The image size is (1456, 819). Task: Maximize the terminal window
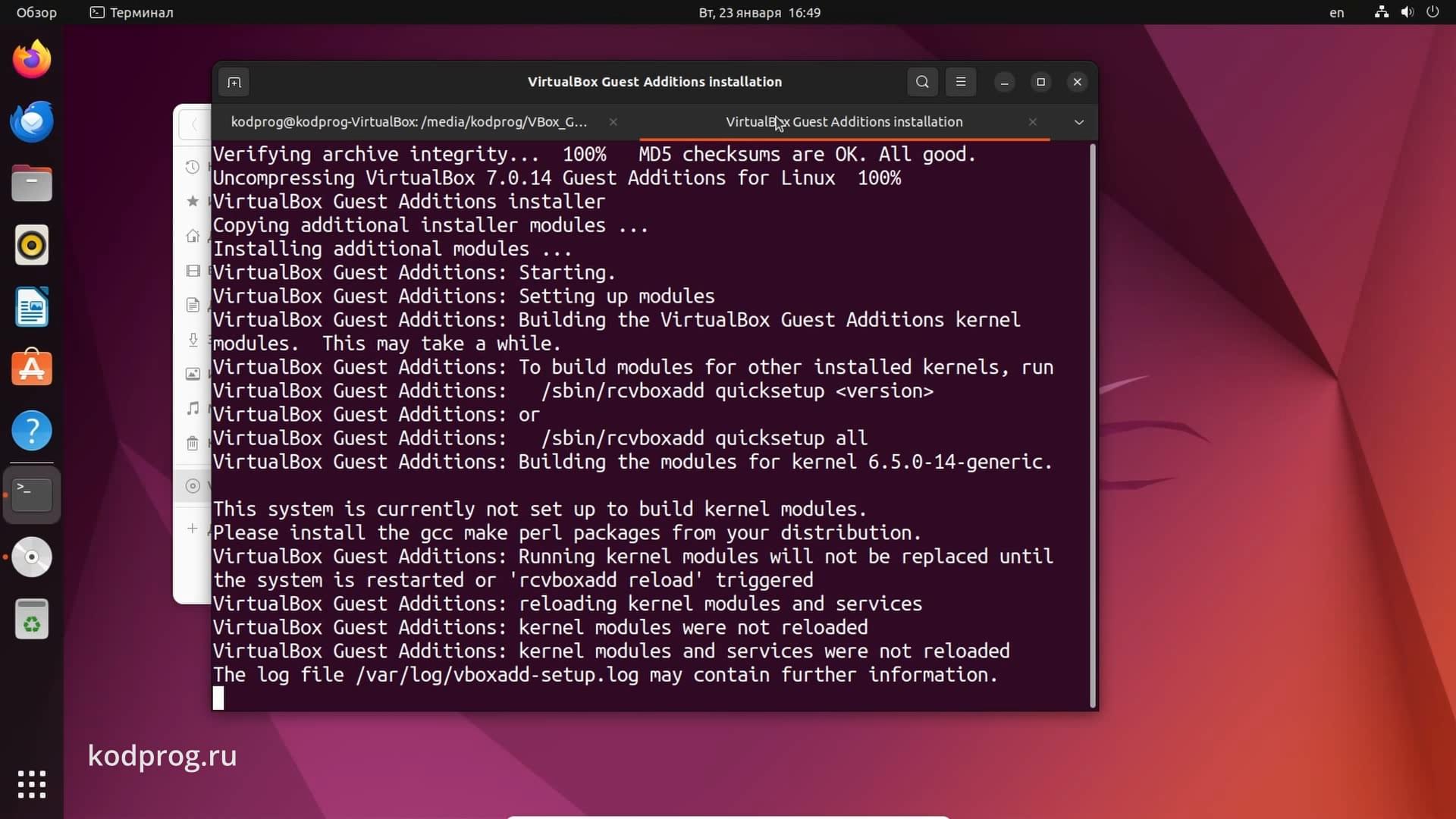[1040, 82]
